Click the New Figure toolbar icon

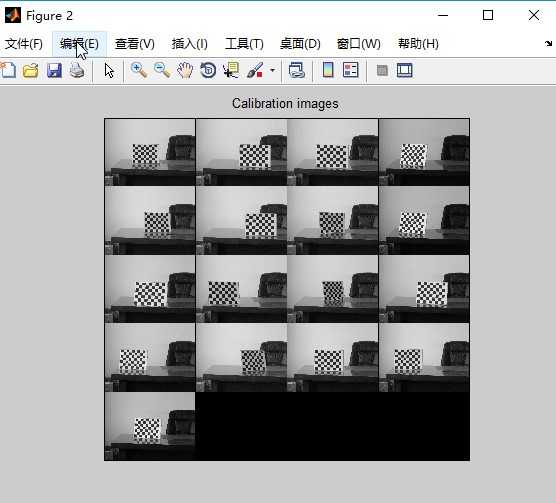[8, 70]
